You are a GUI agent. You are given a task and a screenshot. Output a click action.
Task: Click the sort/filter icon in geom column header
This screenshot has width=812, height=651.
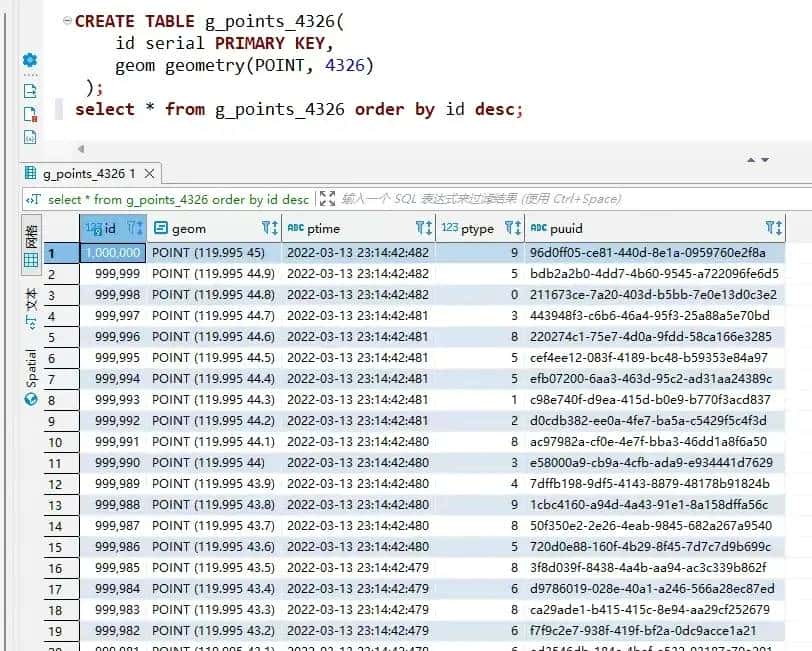coord(269,228)
